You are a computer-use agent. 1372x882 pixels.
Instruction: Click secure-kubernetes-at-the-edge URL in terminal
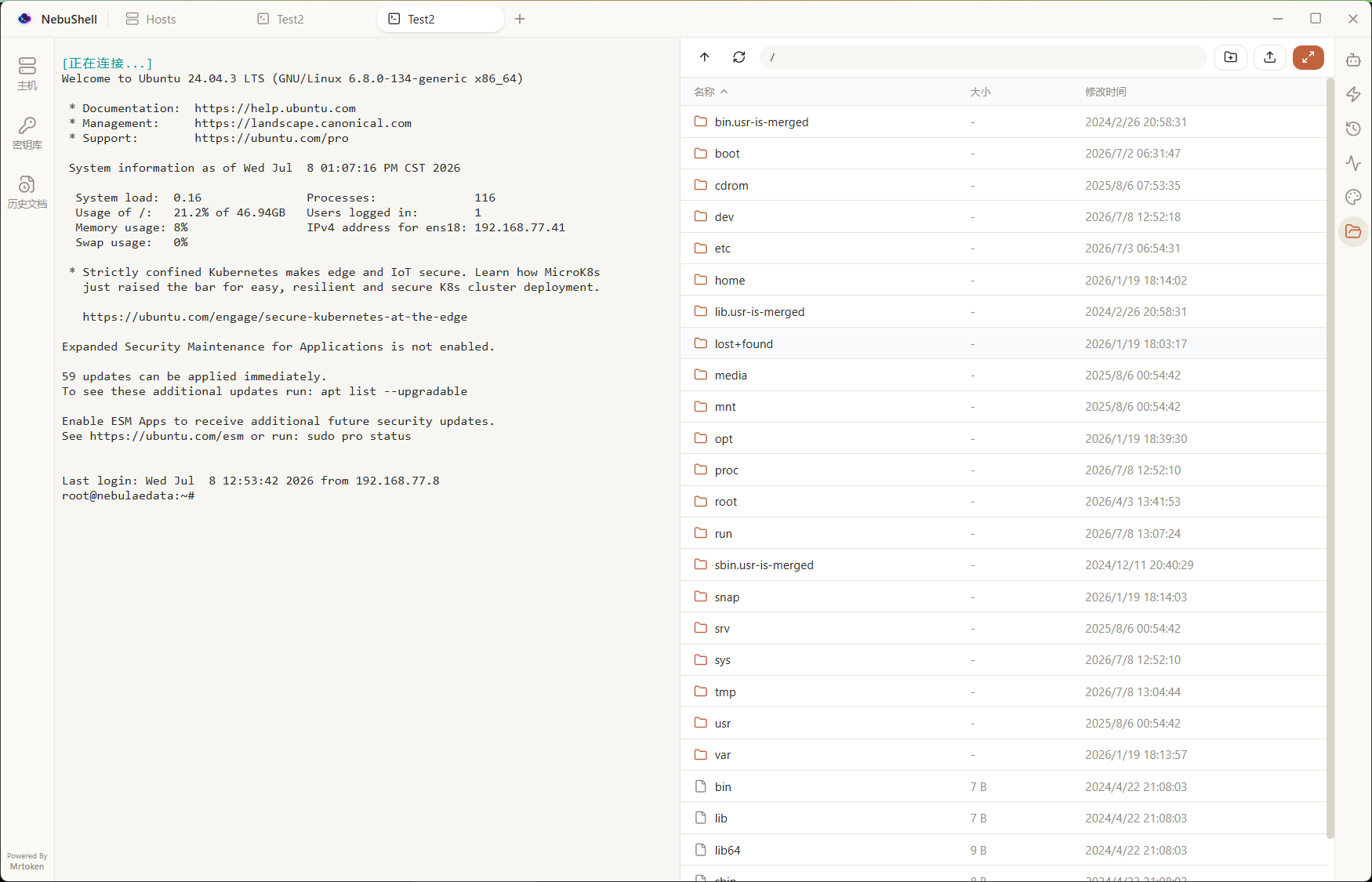[x=275, y=317]
